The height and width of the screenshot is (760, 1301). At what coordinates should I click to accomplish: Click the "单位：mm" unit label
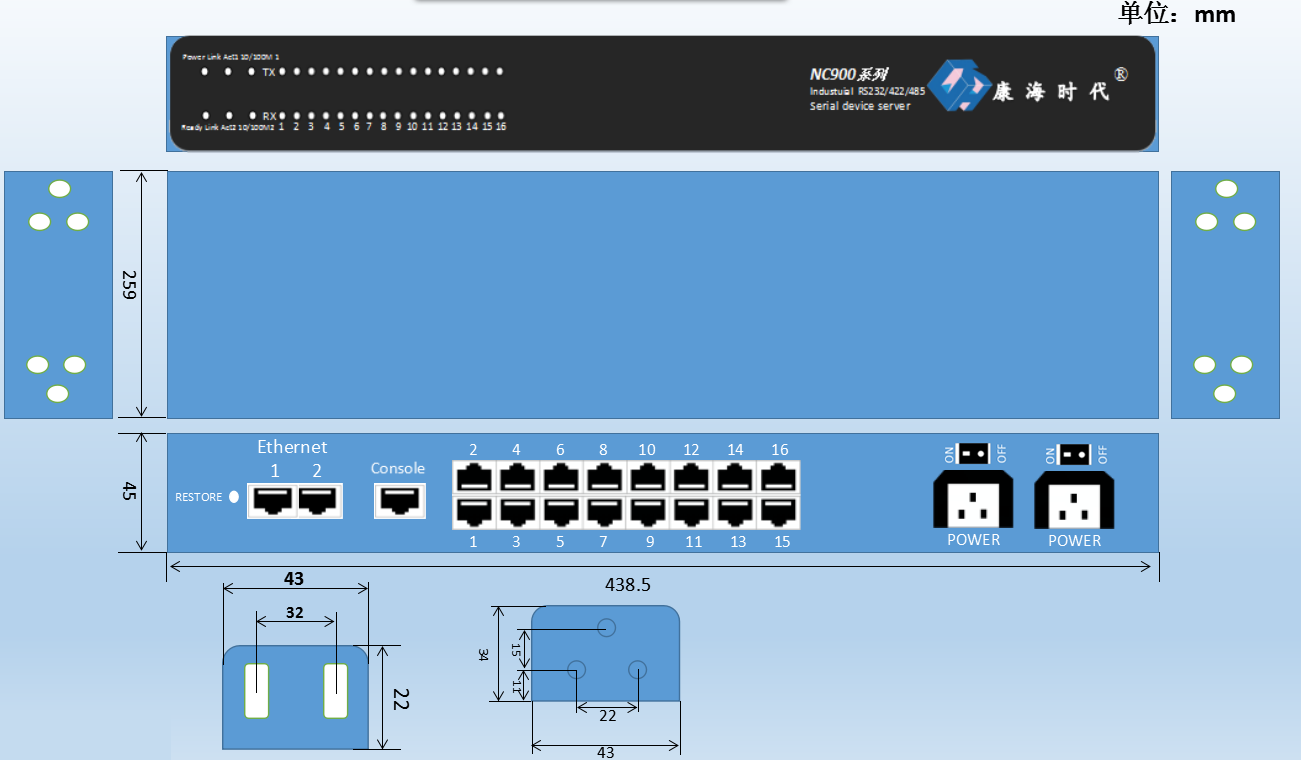(x=1177, y=14)
